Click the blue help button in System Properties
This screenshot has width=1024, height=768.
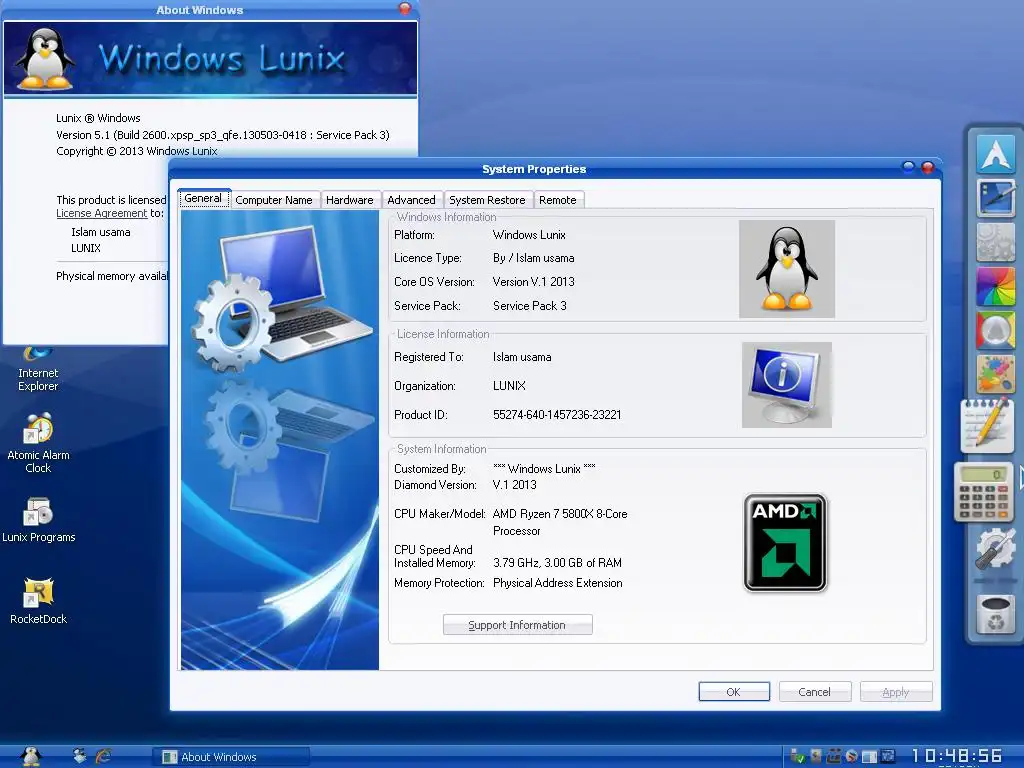[x=908, y=167]
